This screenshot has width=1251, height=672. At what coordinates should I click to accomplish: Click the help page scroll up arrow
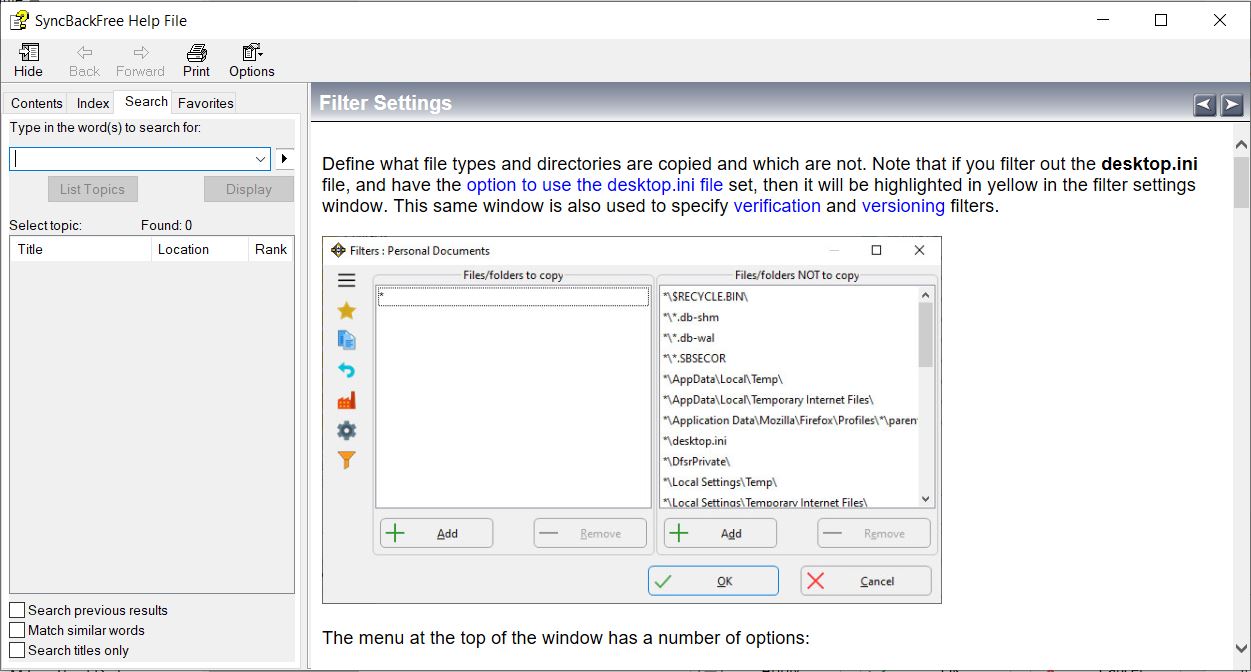click(x=1241, y=145)
